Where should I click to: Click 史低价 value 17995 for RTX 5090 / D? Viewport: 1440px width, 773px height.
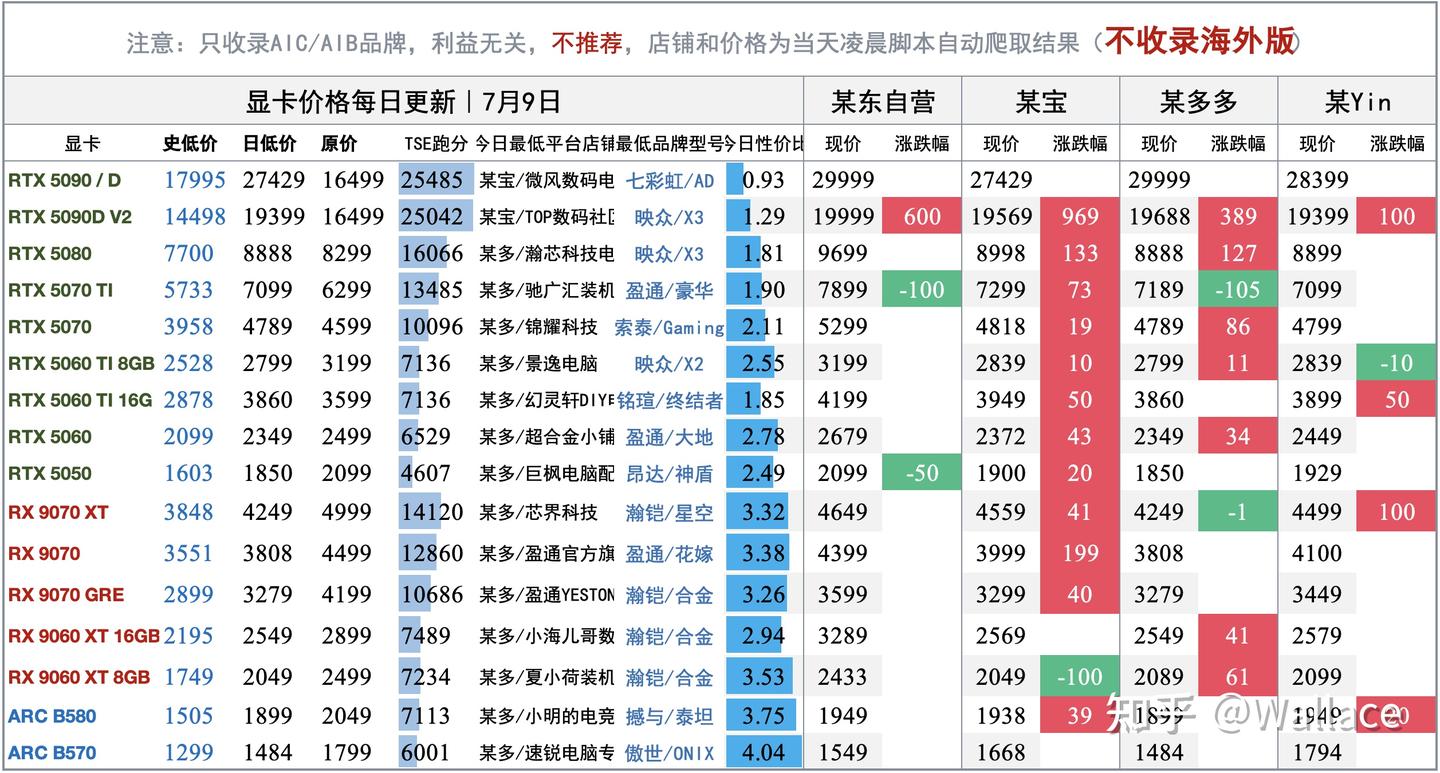195,181
